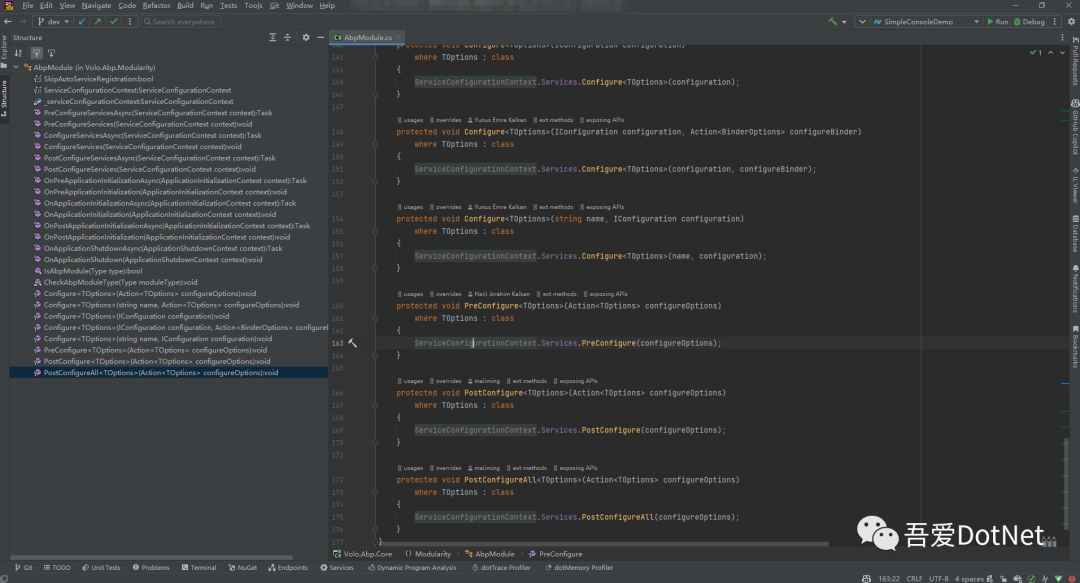Open the Notifications side tool window
The width and height of the screenshot is (1080, 583).
coord(1074,289)
